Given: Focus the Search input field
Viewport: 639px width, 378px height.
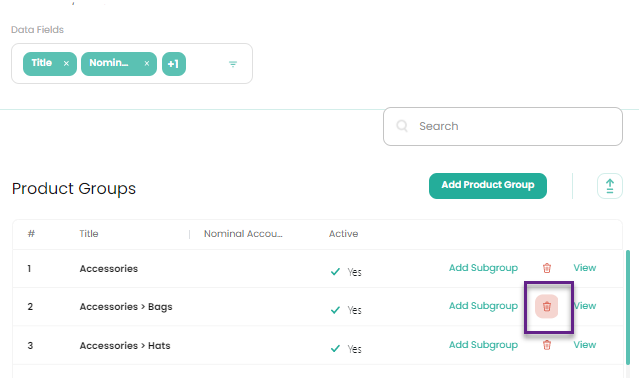Looking at the screenshot, I should pyautogui.click(x=503, y=126).
